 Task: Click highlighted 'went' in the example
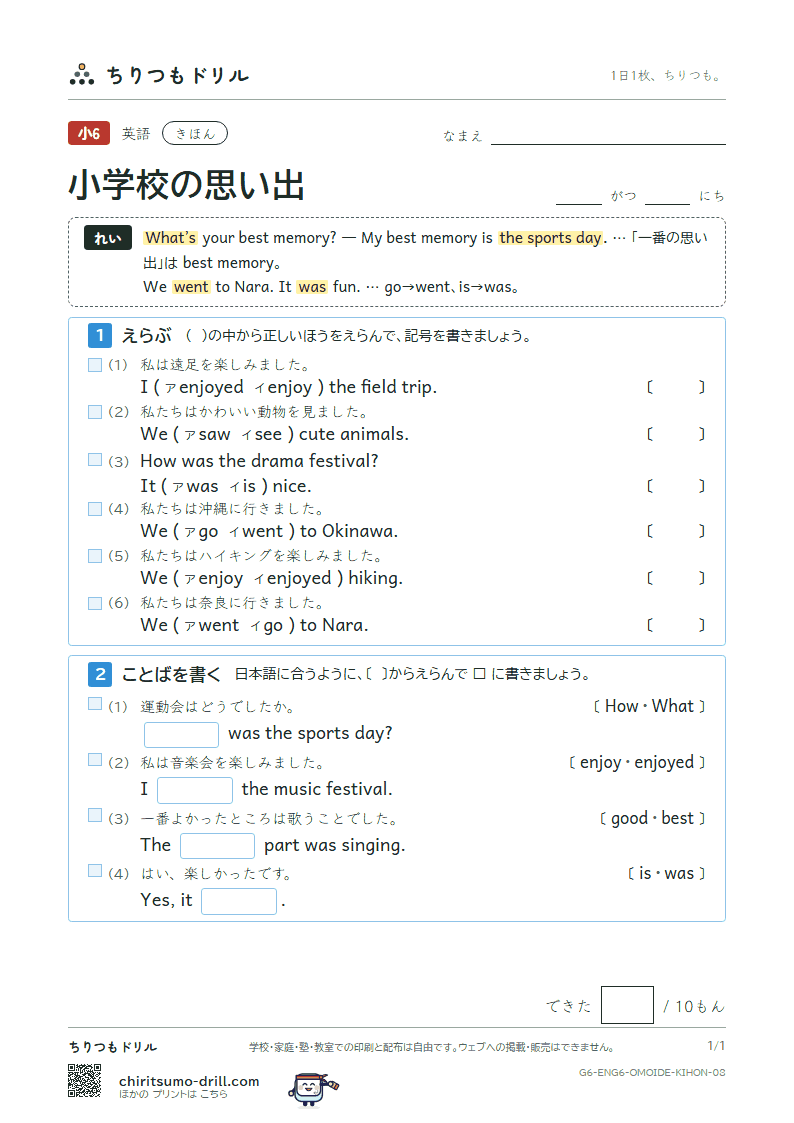191,286
